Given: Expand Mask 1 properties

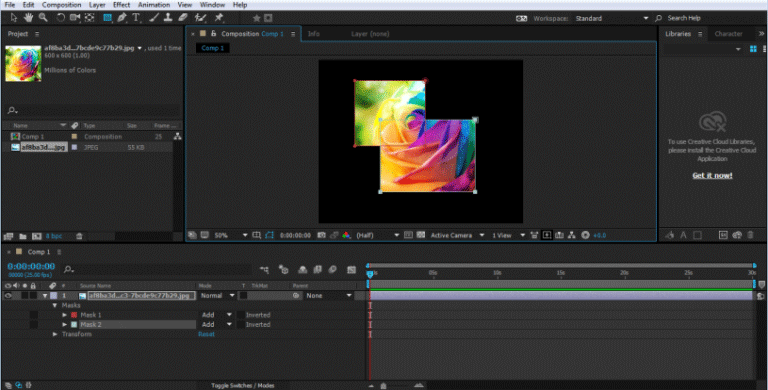Looking at the screenshot, I should [64, 315].
